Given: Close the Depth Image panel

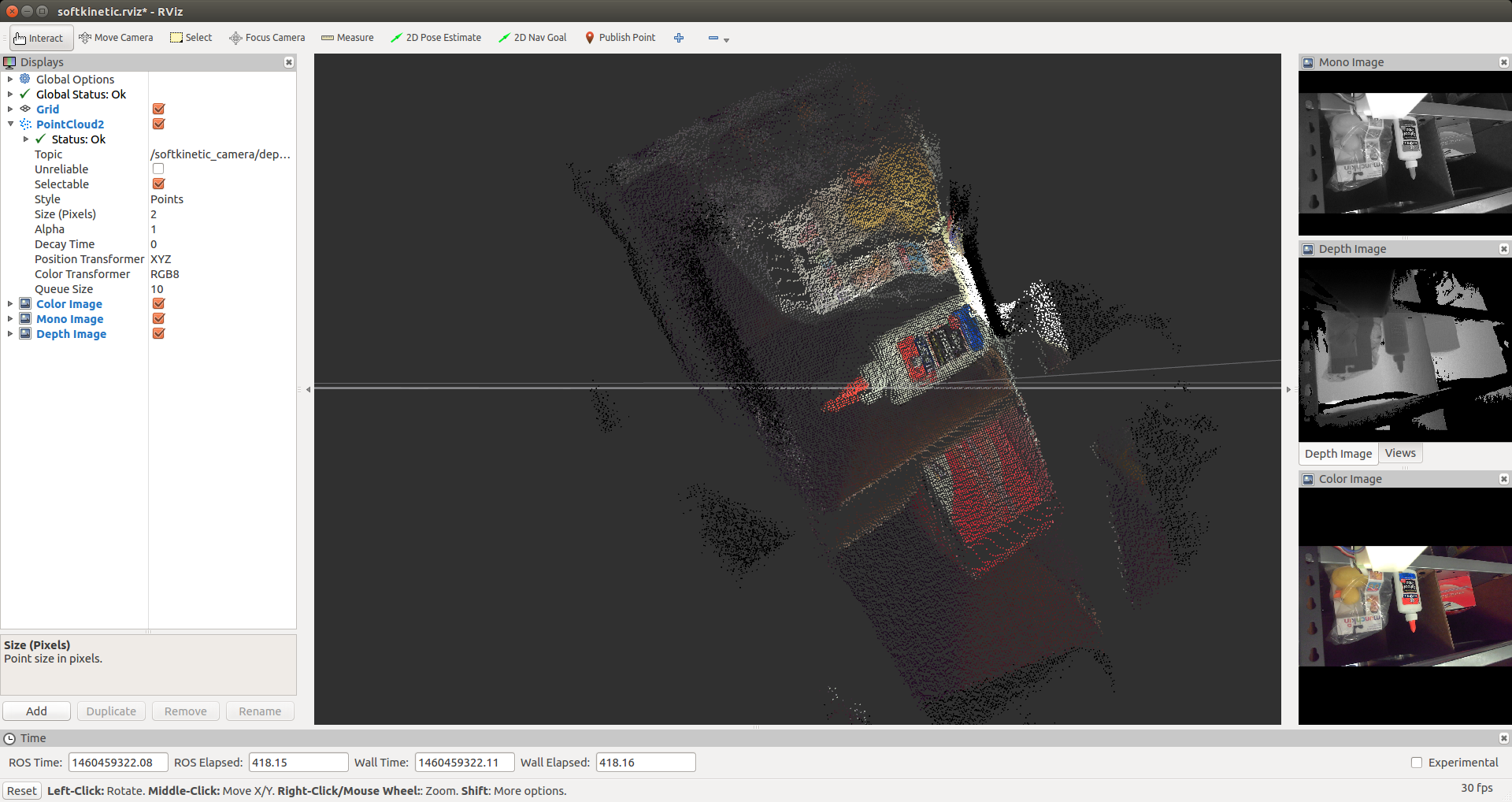Looking at the screenshot, I should (x=1504, y=249).
